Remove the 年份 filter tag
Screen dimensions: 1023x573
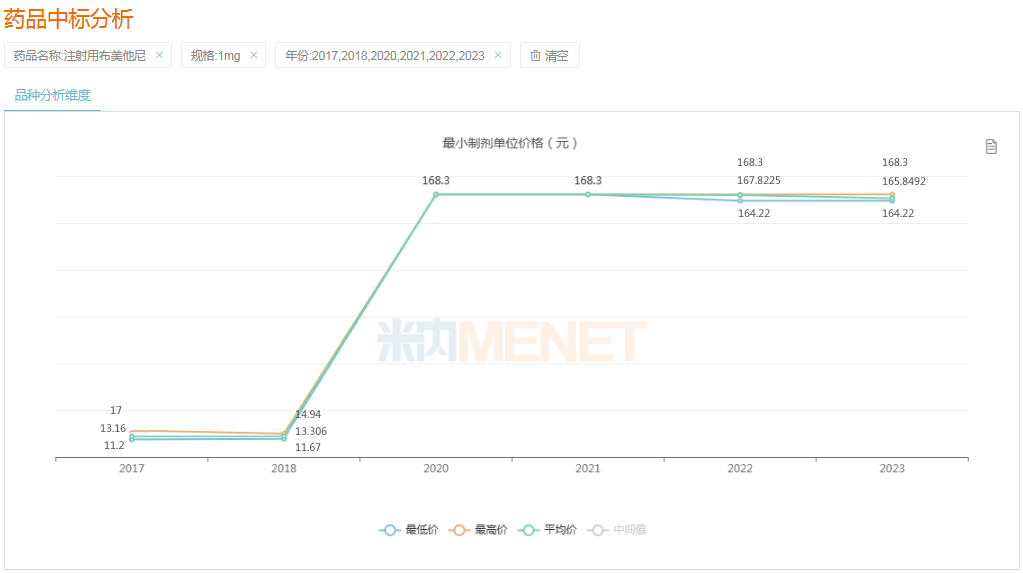(498, 56)
